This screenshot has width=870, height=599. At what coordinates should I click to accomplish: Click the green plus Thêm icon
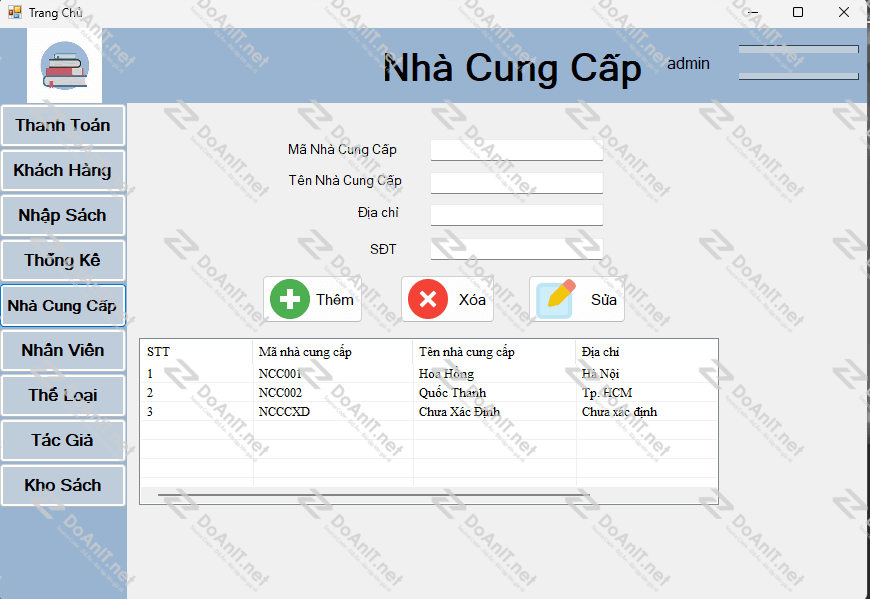pos(290,299)
